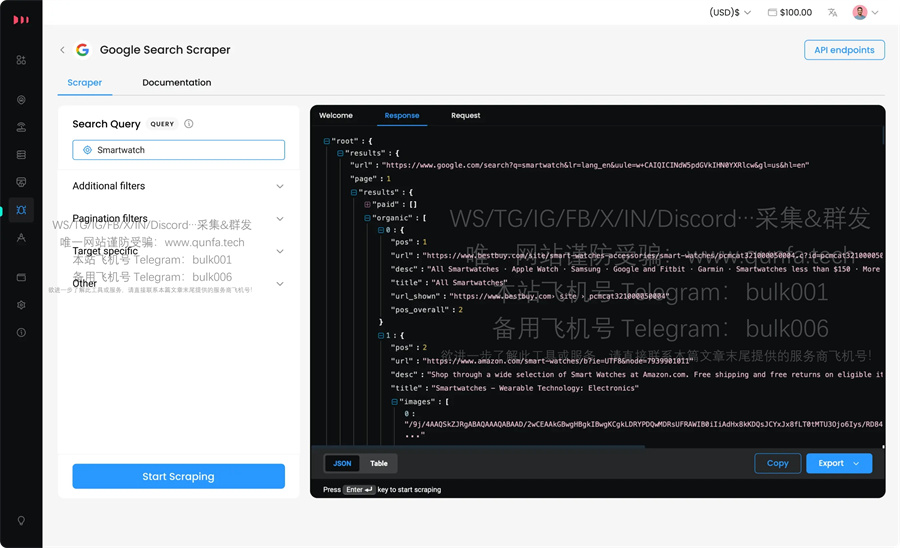900x548 pixels.
Task: Click the Start Scraping button
Action: (x=179, y=477)
